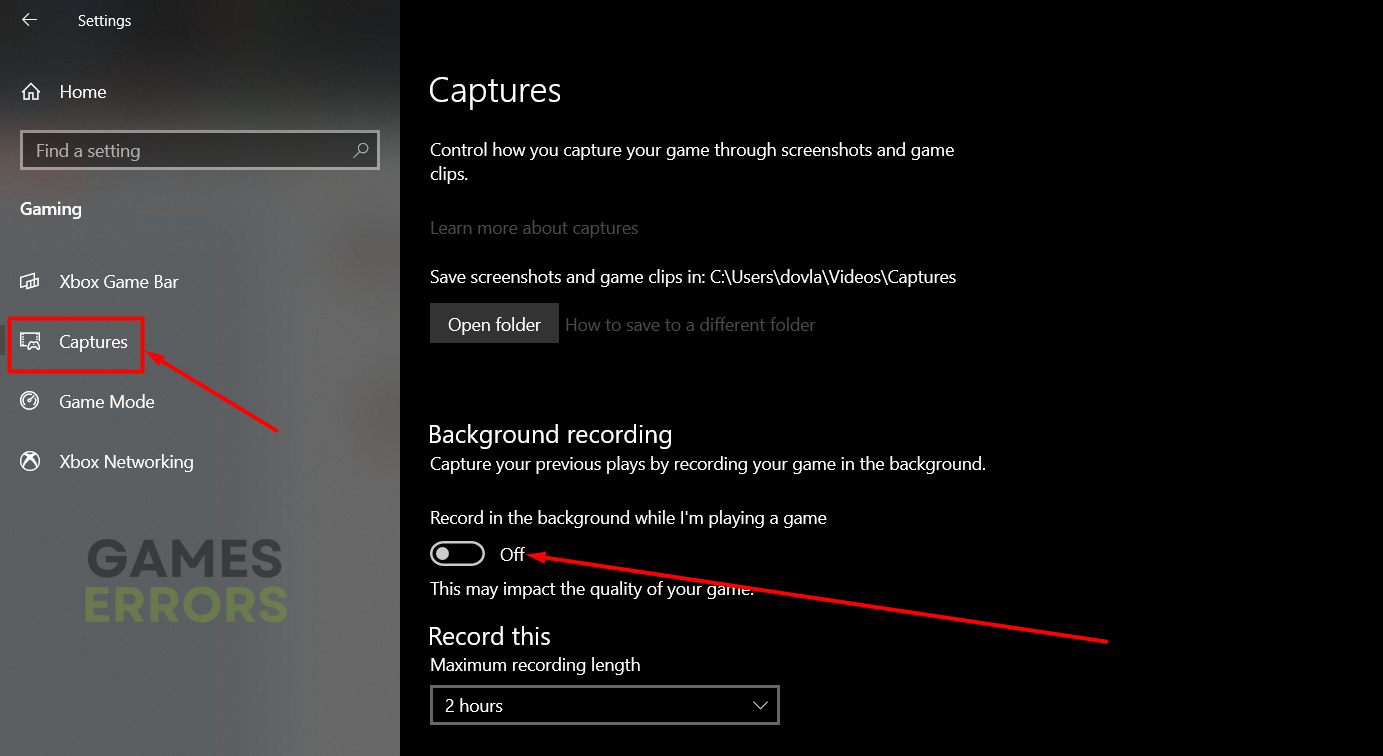Select the Xbox Game Bar text label
Viewport: 1383px width, 756px height.
(x=119, y=282)
